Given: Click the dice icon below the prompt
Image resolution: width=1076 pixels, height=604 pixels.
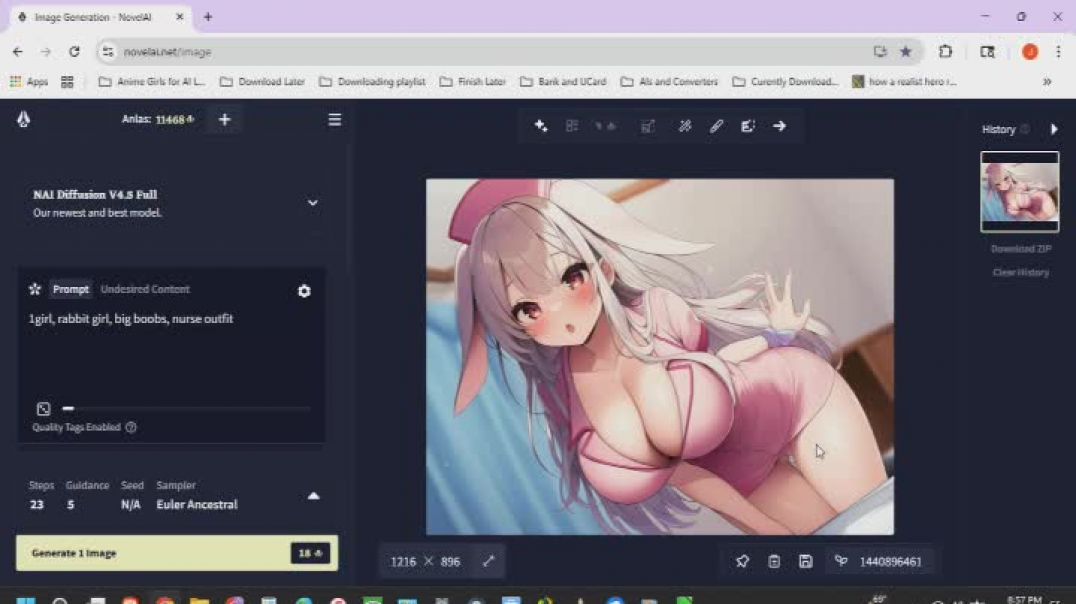Looking at the screenshot, I should point(43,409).
